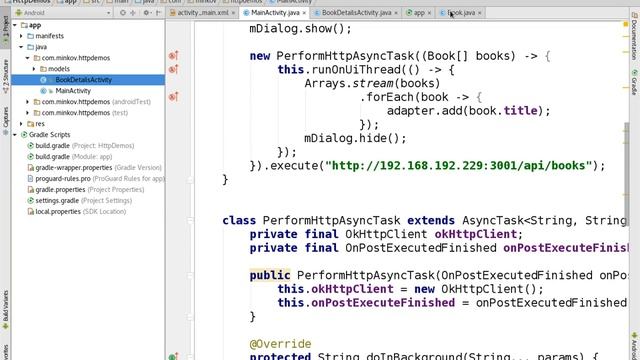
Task: Collapse the main com.minkov.httpdemos package
Action: click(28, 58)
